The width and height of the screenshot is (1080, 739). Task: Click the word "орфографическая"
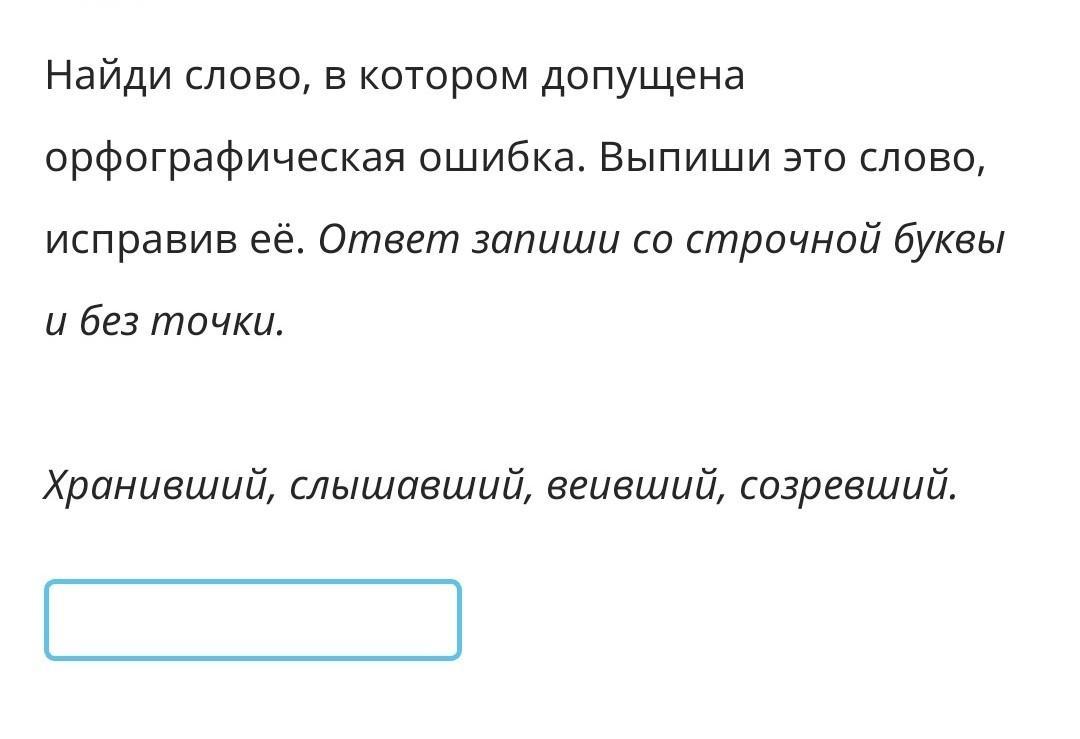223,159
